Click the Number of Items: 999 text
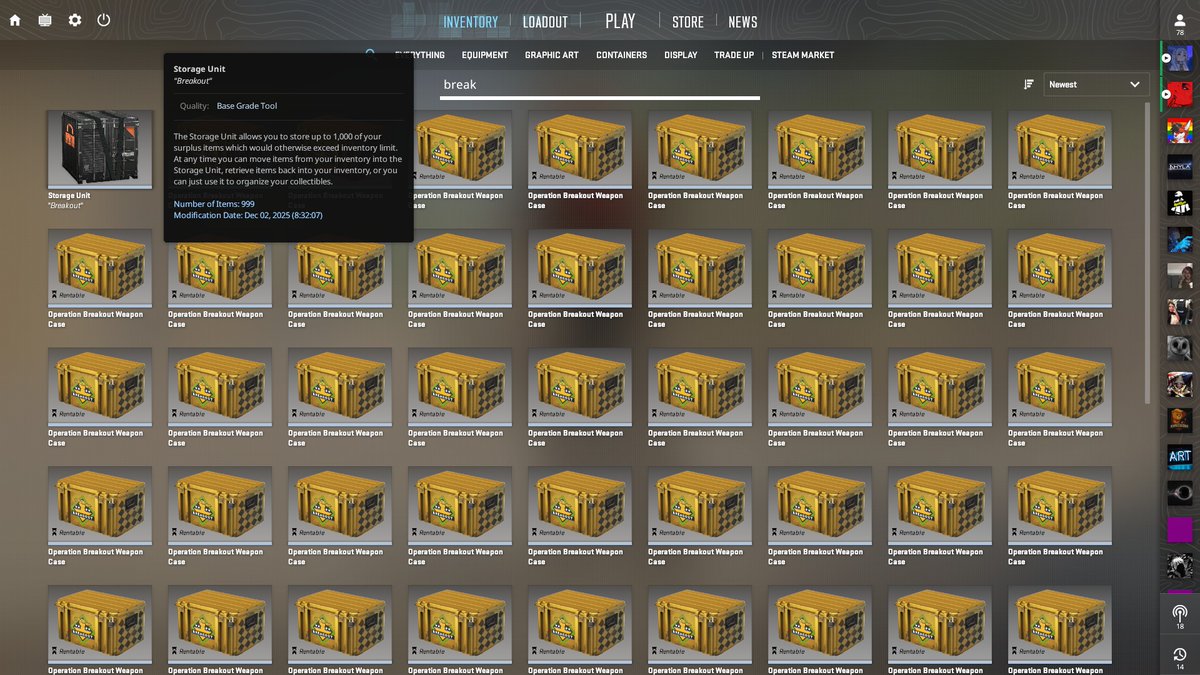Viewport: 1200px width, 675px height. tap(214, 204)
